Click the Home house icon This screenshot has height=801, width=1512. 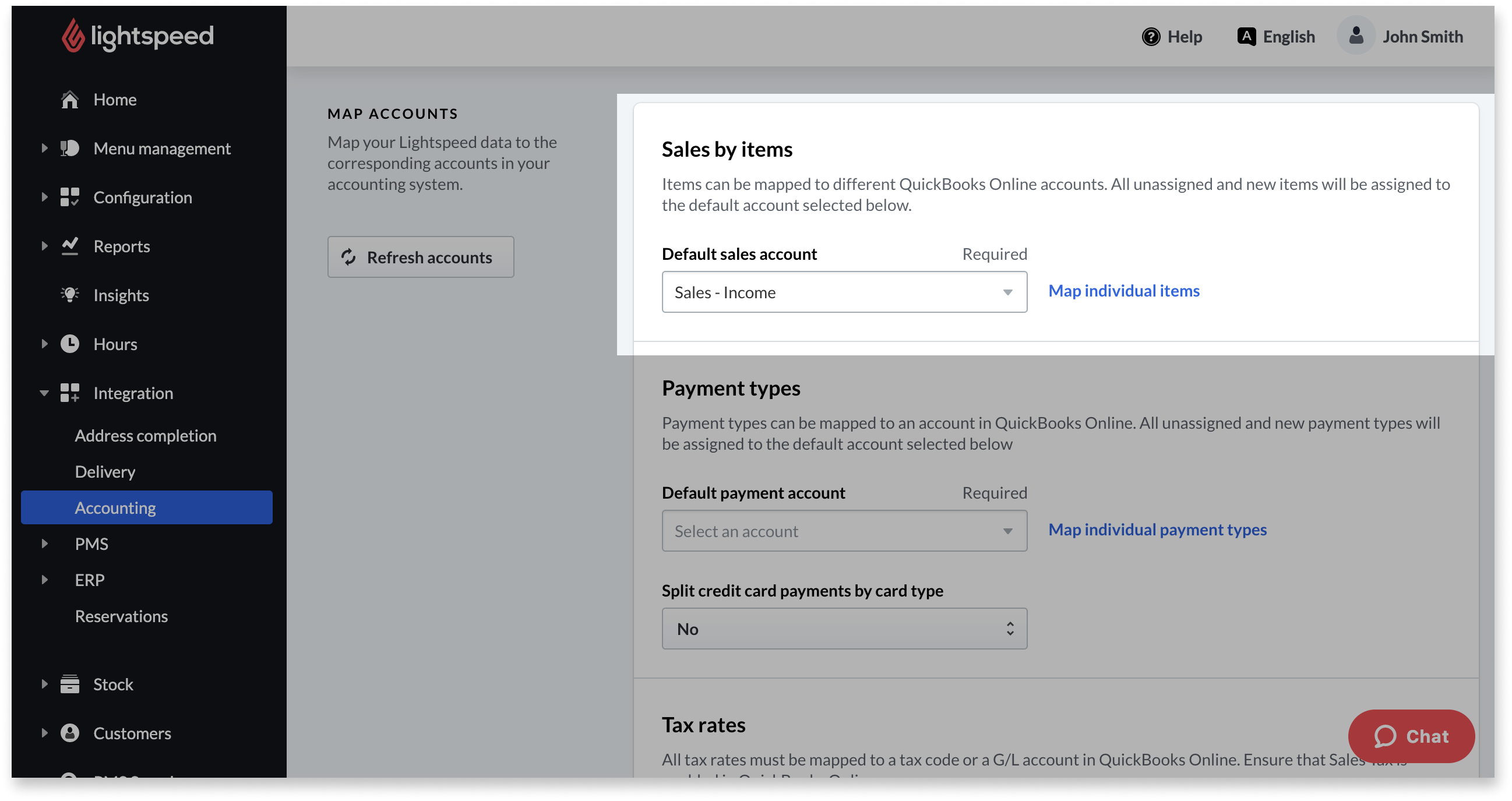point(70,100)
